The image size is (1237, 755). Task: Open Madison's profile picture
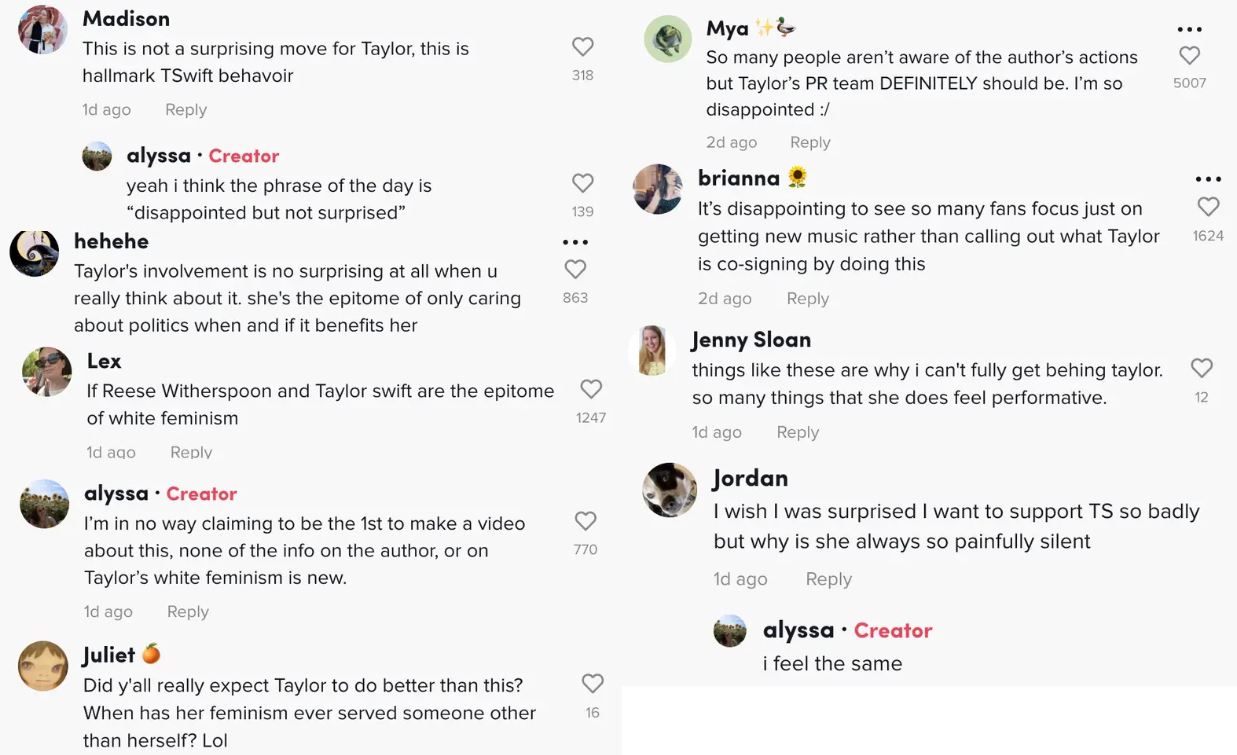click(43, 30)
